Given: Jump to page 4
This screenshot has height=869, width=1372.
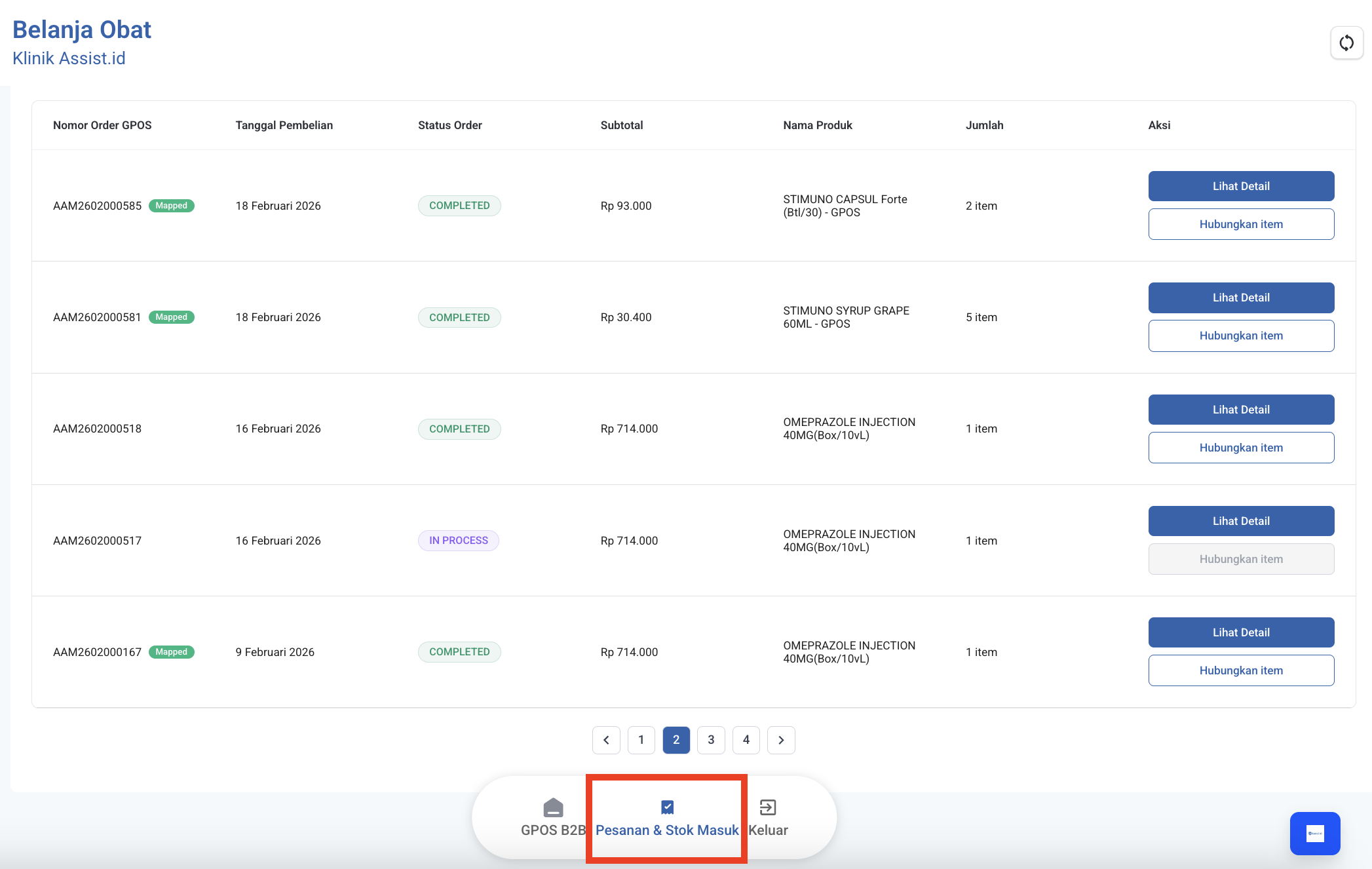Looking at the screenshot, I should [746, 740].
